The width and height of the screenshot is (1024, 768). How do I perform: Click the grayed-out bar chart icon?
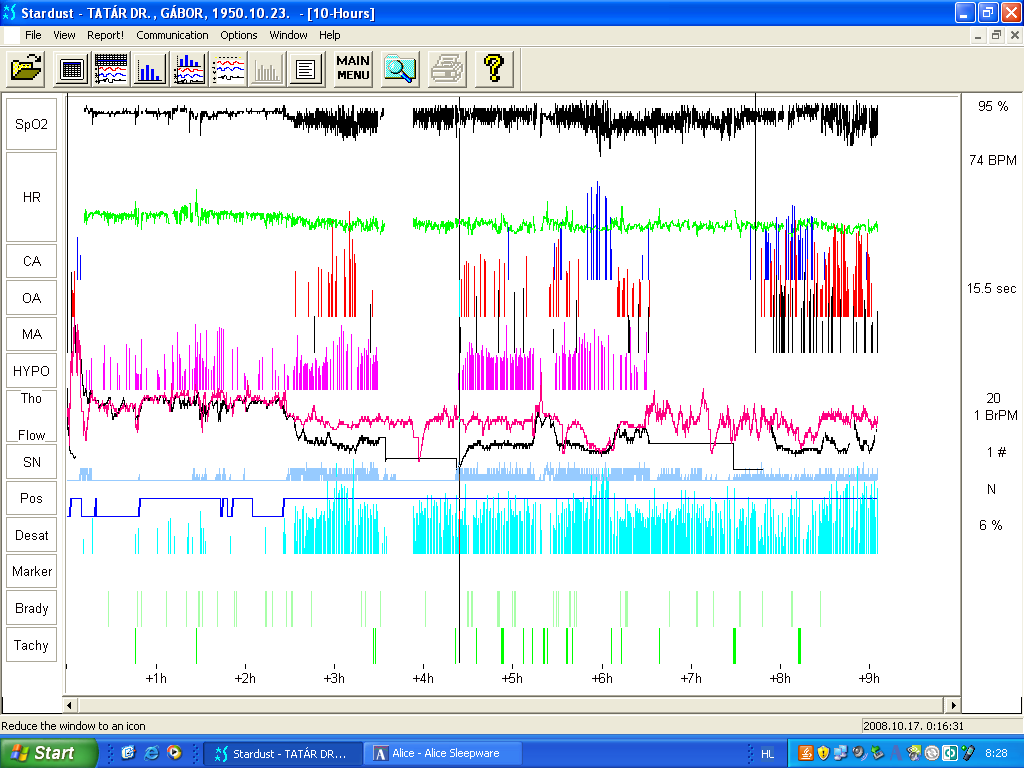[x=267, y=68]
